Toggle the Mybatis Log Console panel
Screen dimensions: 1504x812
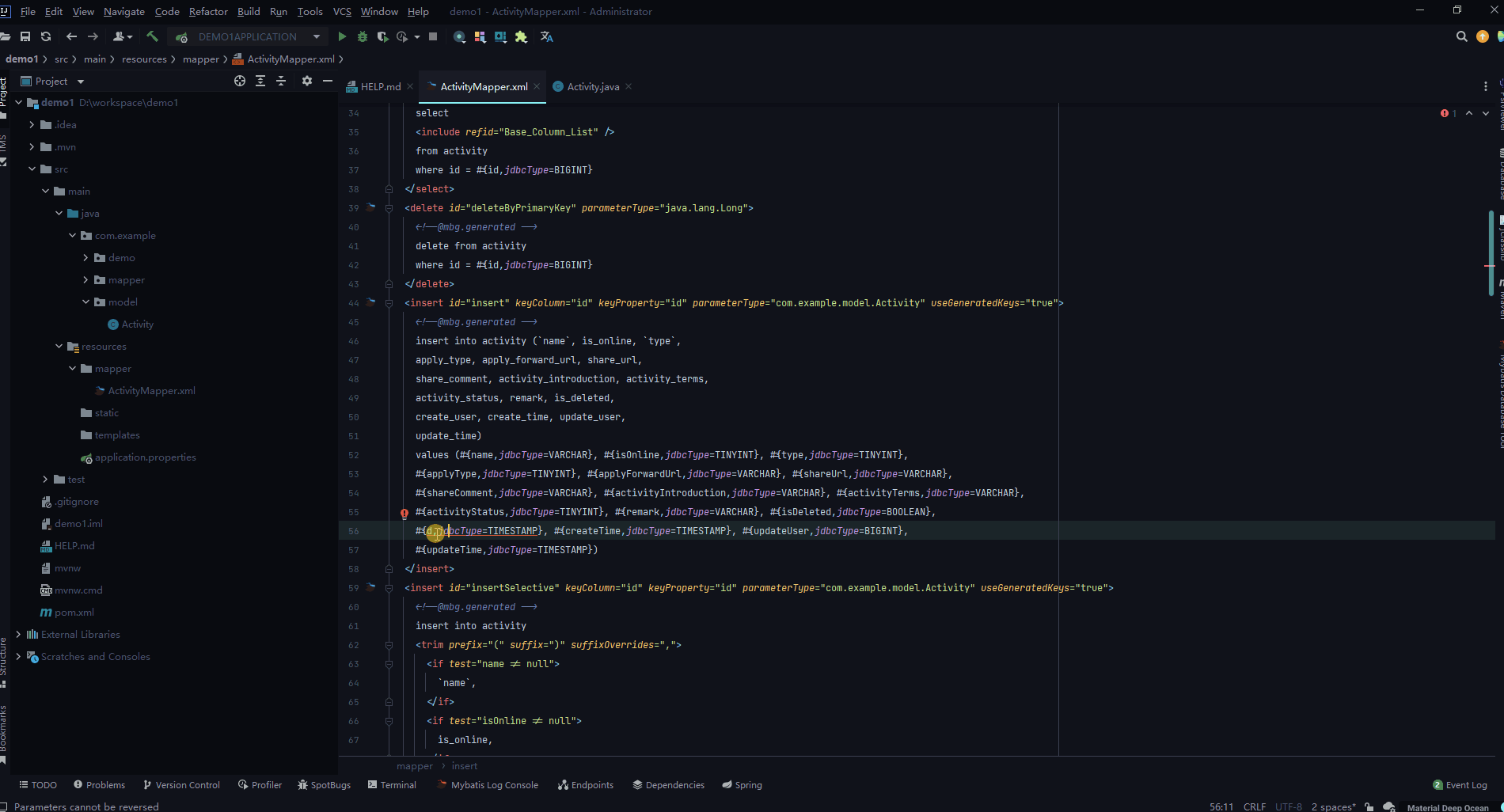coord(488,784)
